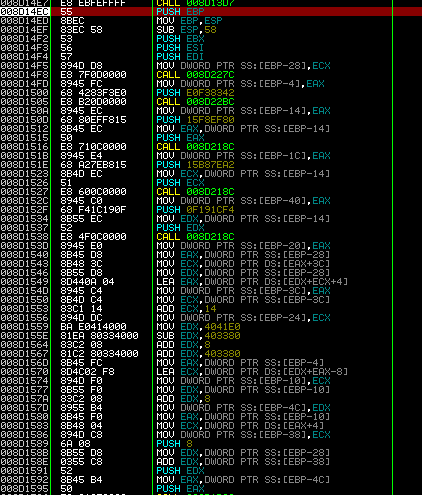Image resolution: width=422 pixels, height=495 pixels.
Task: Click hex bytes E8 710C0000
Action: (93, 147)
